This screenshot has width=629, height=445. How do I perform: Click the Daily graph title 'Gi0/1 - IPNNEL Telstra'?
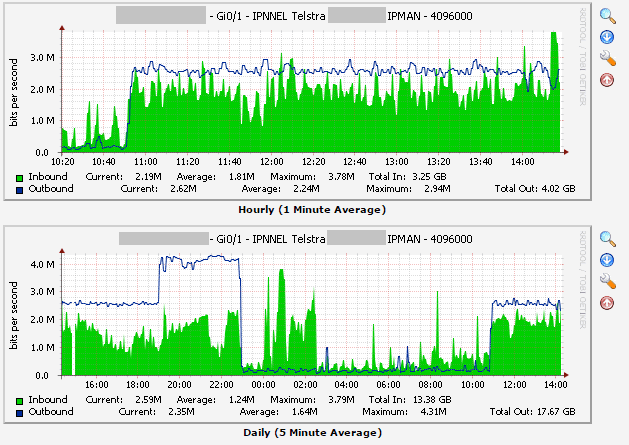point(270,239)
